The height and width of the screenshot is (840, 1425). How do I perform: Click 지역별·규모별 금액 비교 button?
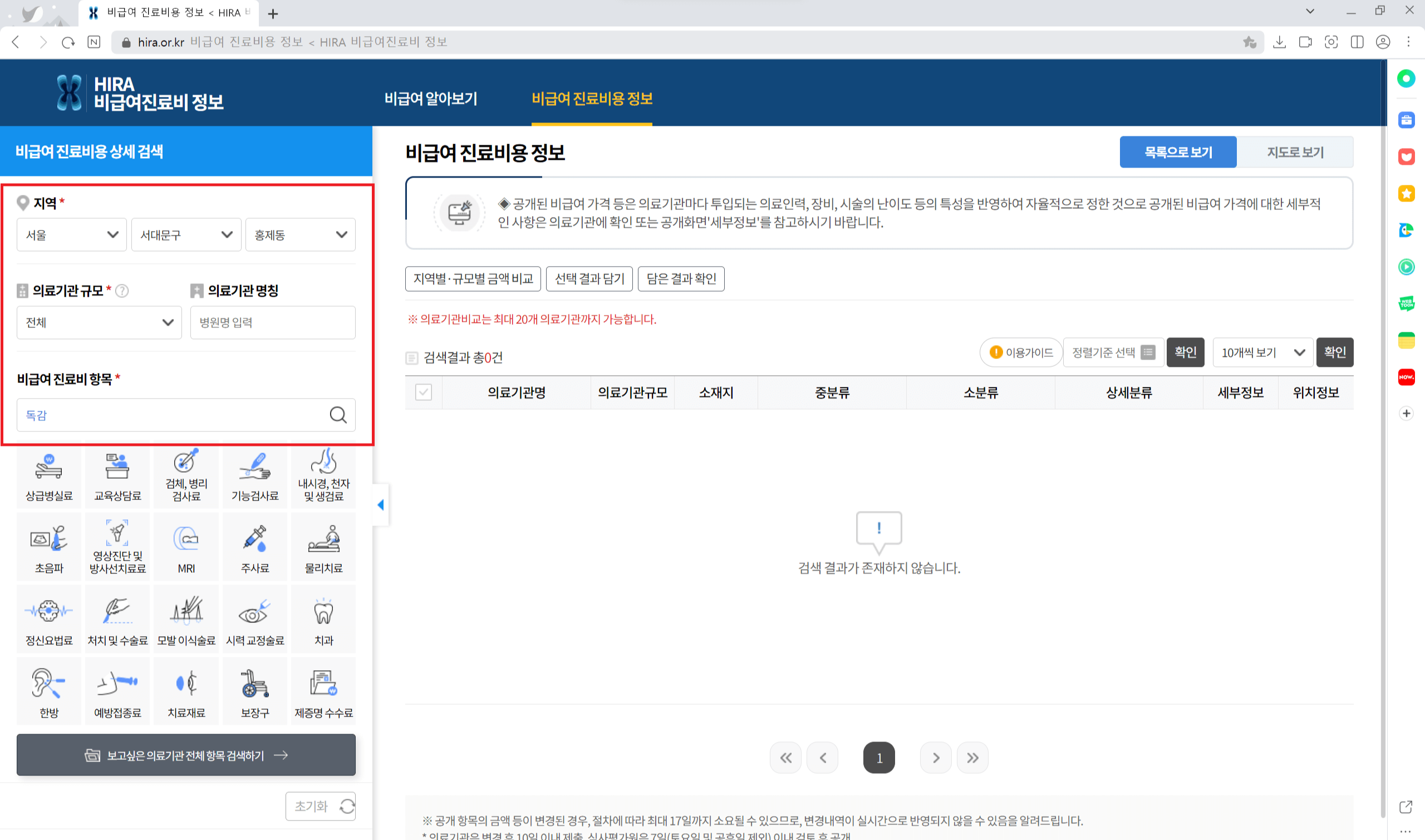(x=473, y=278)
